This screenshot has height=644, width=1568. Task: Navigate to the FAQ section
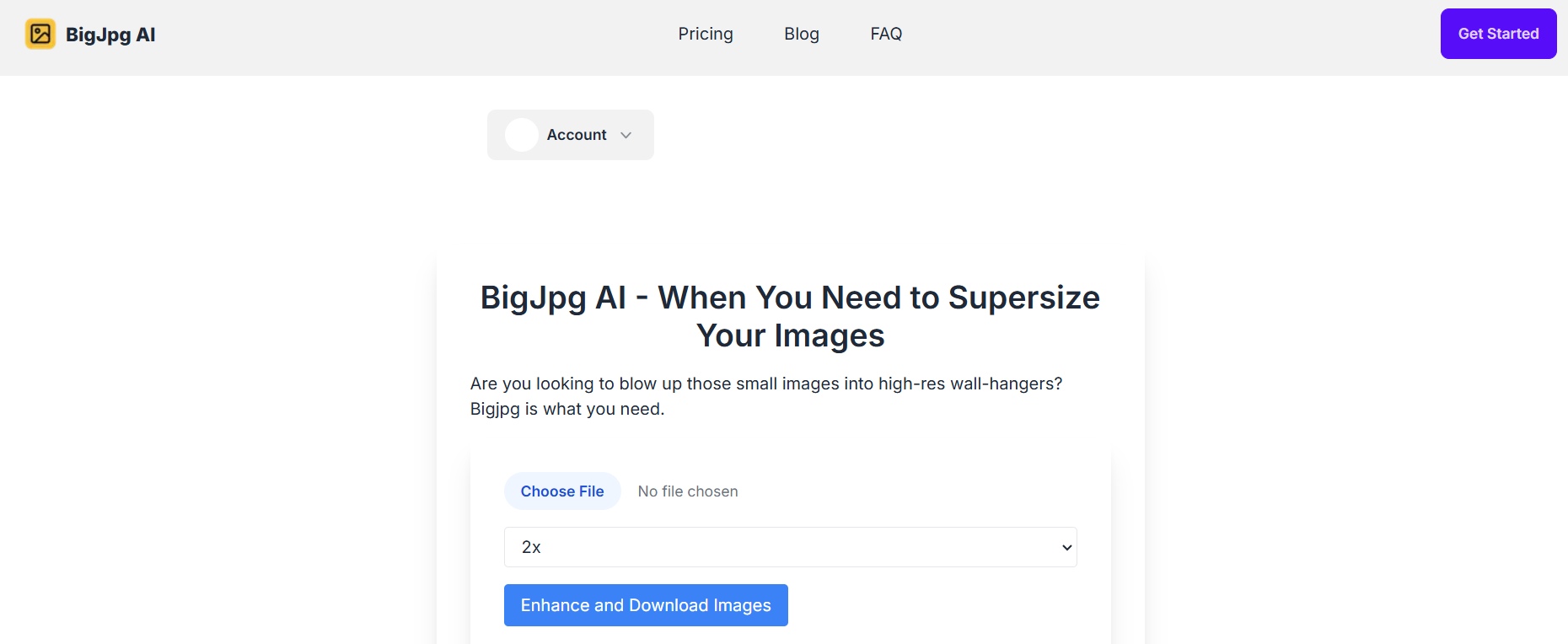pyautogui.click(x=886, y=34)
